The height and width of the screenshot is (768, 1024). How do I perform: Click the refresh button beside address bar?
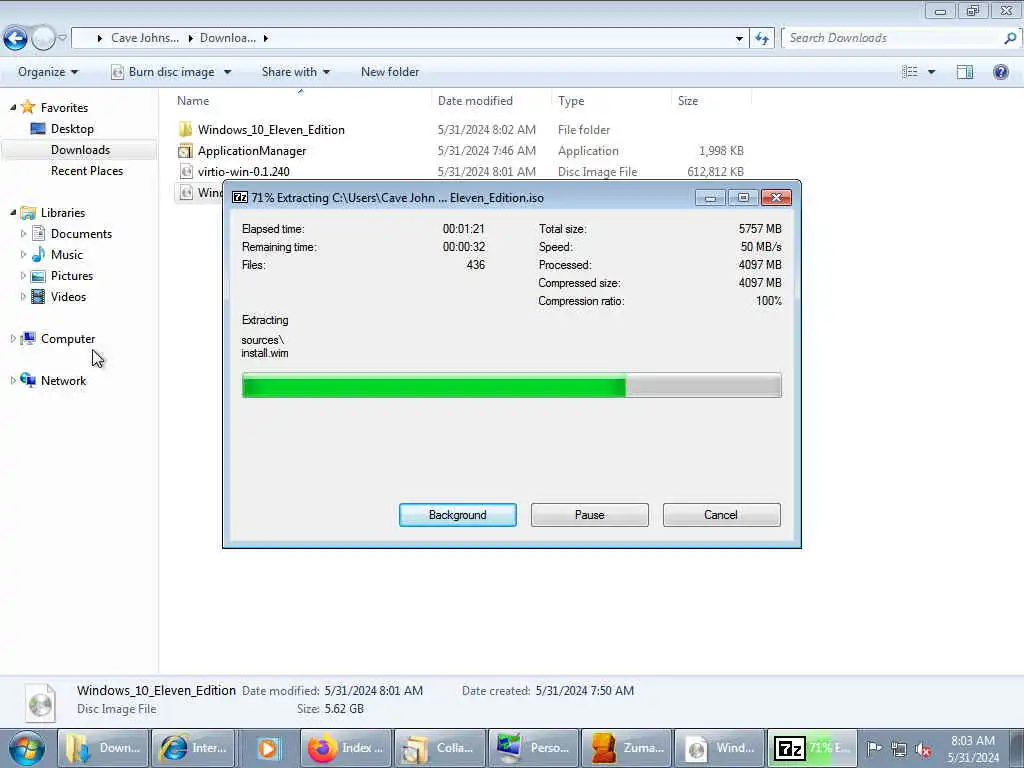[761, 39]
